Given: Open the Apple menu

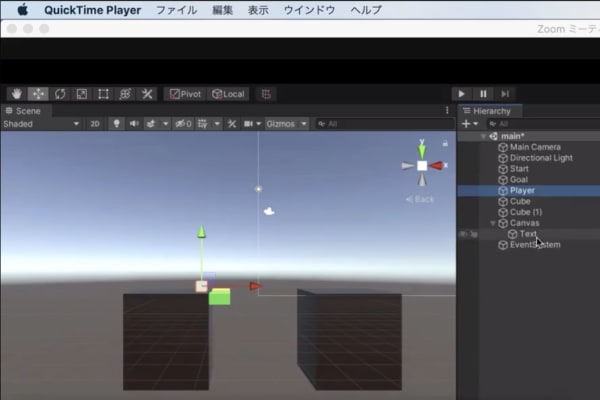Looking at the screenshot, I should coord(23,10).
